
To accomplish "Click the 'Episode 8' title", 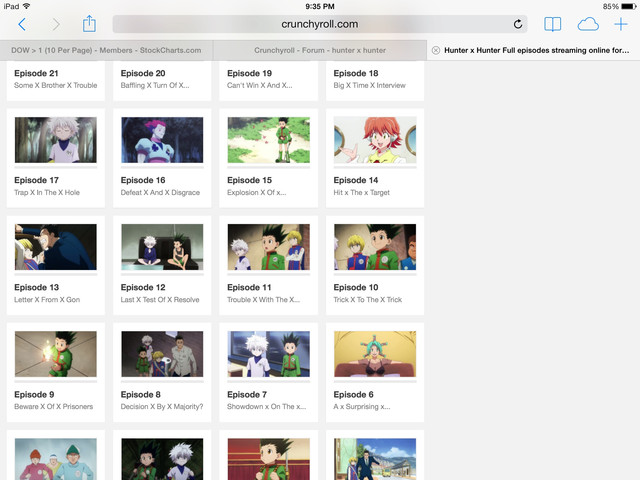I will [x=140, y=395].
